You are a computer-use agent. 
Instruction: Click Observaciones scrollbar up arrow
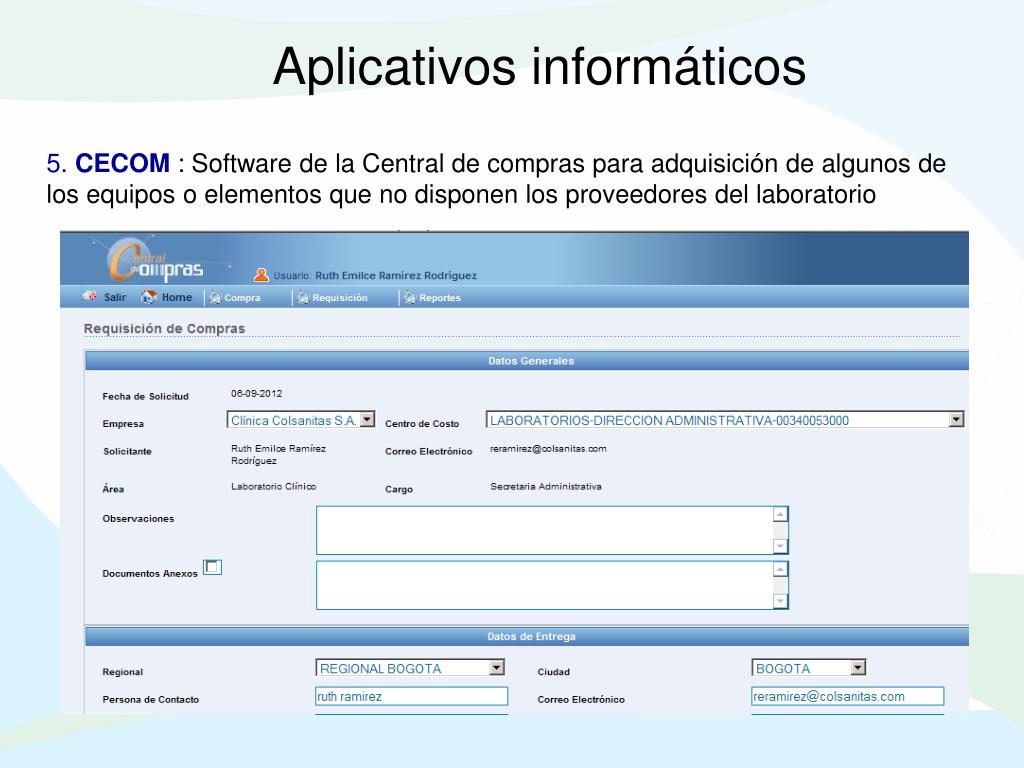tap(780, 515)
